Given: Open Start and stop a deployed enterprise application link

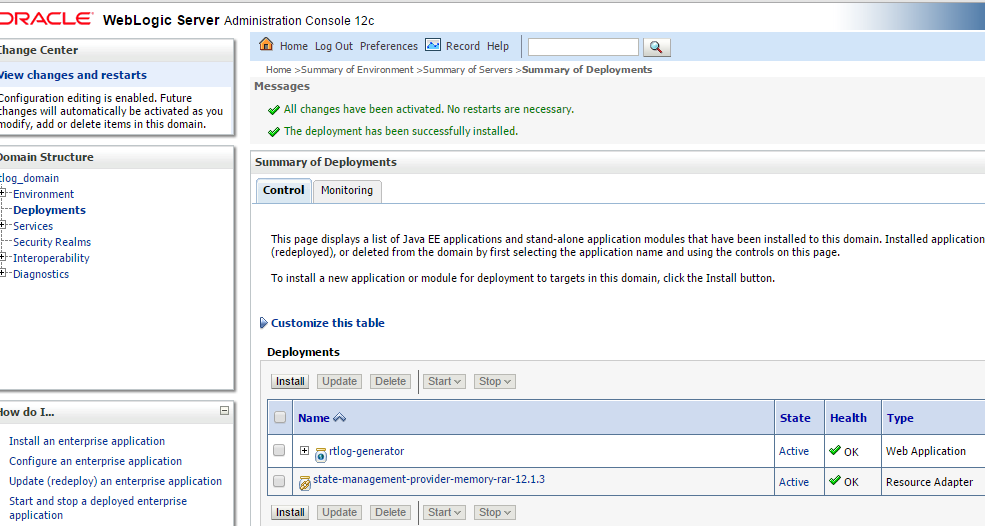Looking at the screenshot, I should pyautogui.click(x=98, y=508).
